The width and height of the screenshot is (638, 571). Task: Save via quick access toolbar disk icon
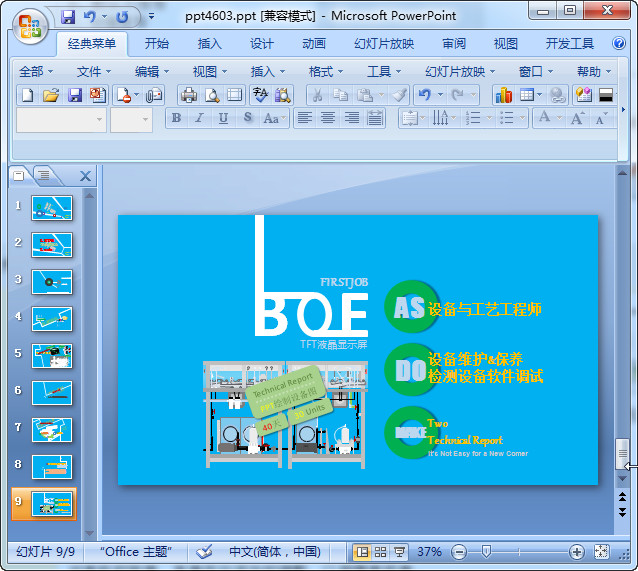(x=68, y=17)
